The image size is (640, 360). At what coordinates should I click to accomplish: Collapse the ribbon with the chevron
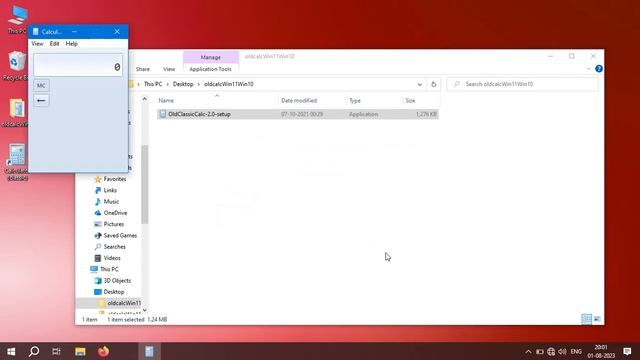coord(589,69)
